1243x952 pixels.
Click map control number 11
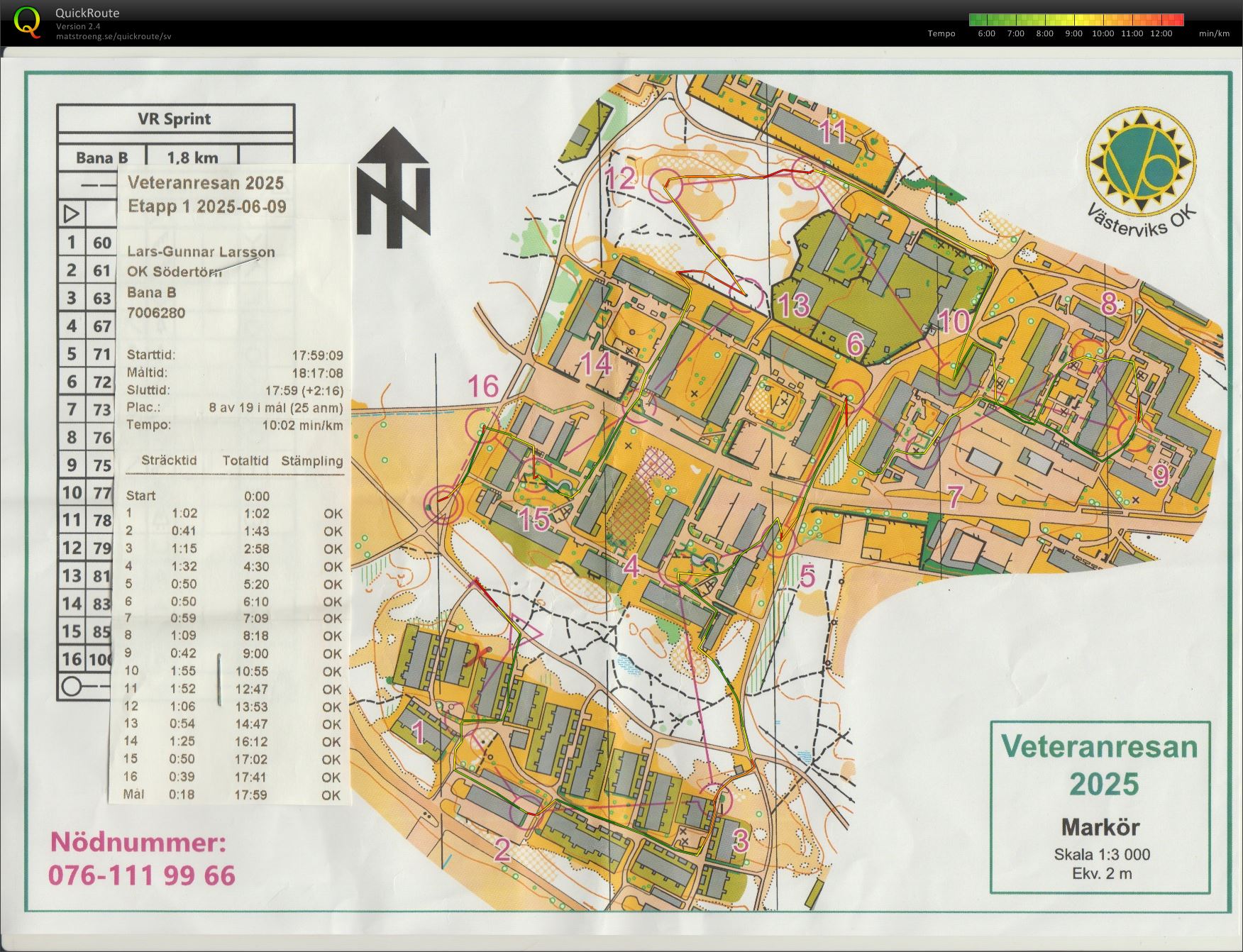pyautogui.click(x=833, y=132)
